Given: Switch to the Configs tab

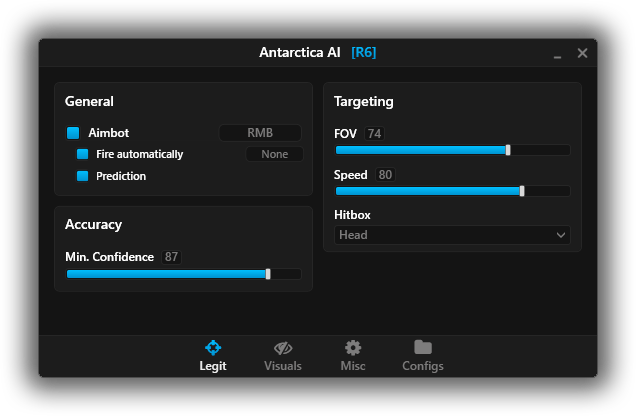Looking at the screenshot, I should point(423,355).
